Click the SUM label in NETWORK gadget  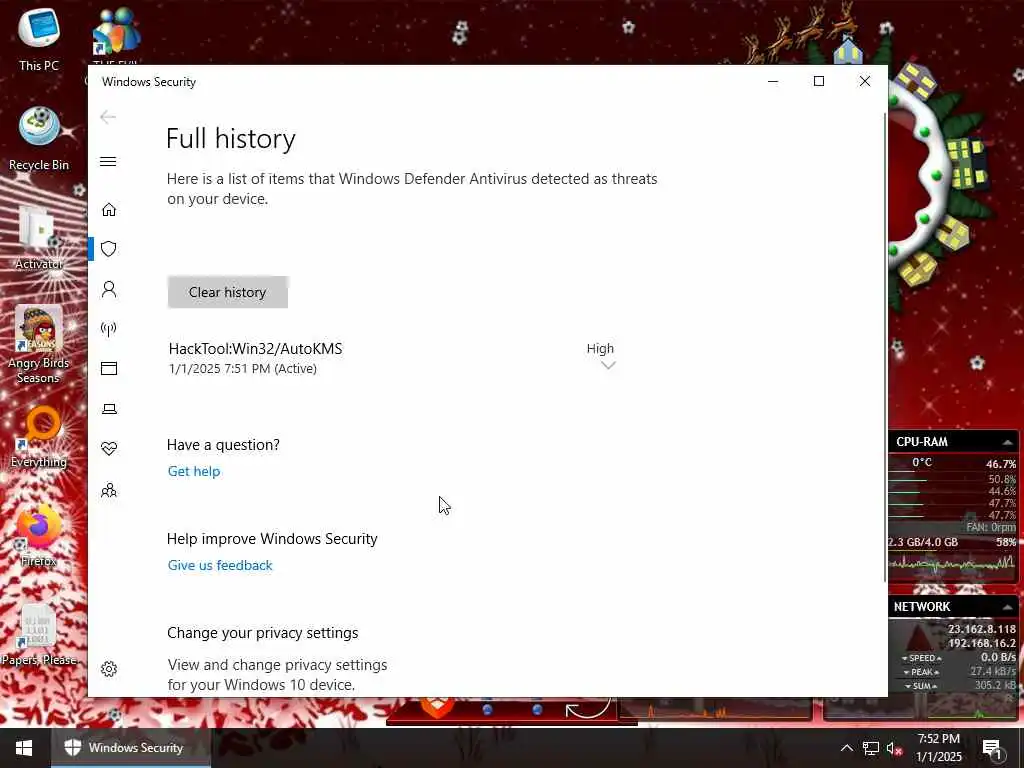tap(921, 686)
